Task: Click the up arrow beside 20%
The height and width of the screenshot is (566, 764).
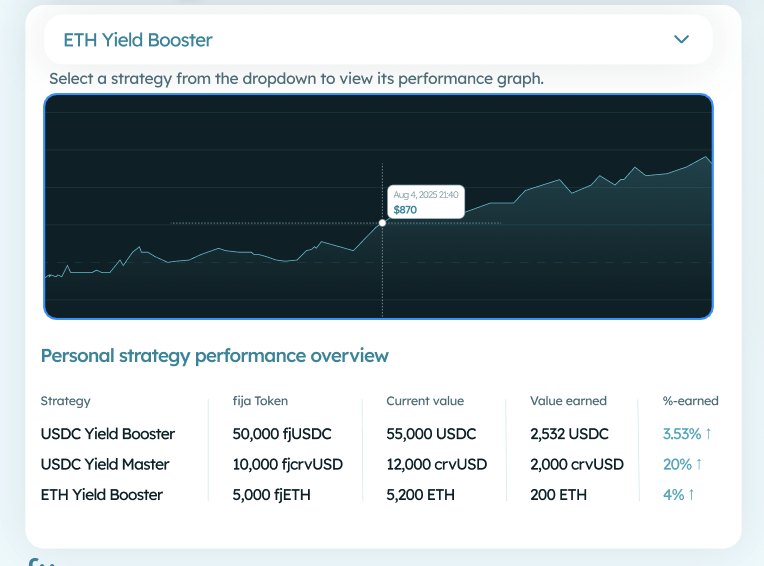Action: 699,464
